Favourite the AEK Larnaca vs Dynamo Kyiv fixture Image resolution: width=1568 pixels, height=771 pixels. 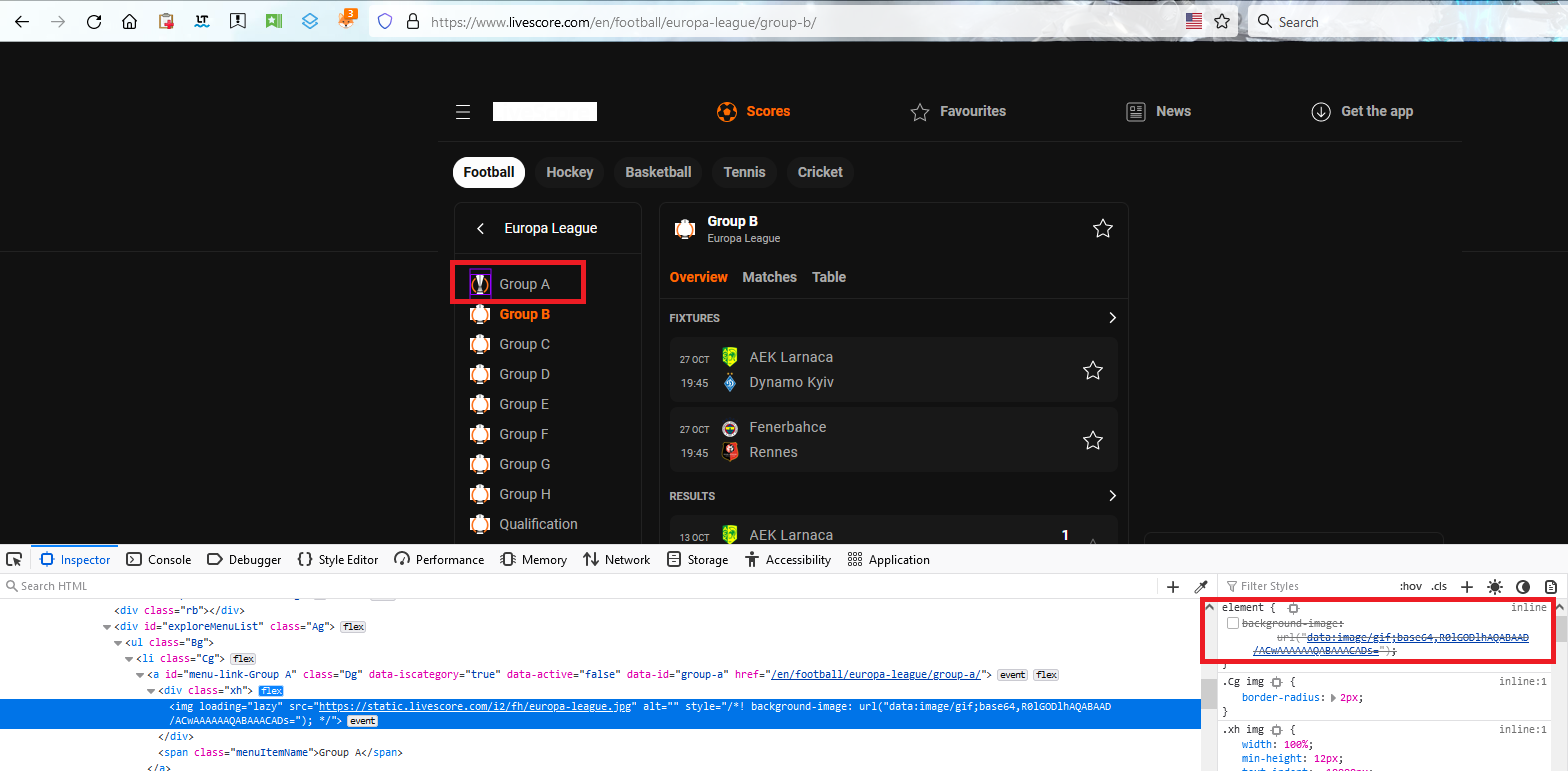[x=1093, y=371]
